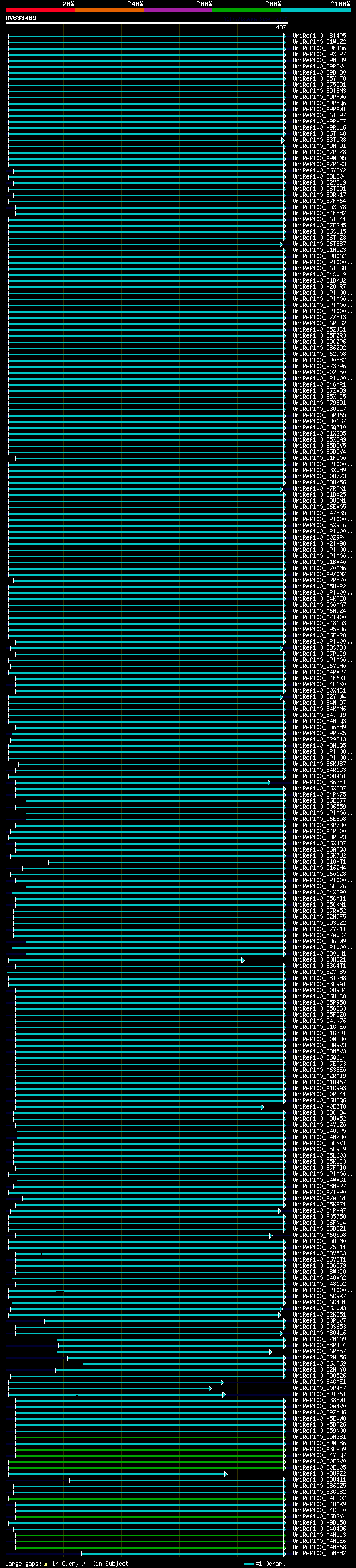
Task: Open hit UniRef100_Q1WLZ2
Action: pos(319,42)
